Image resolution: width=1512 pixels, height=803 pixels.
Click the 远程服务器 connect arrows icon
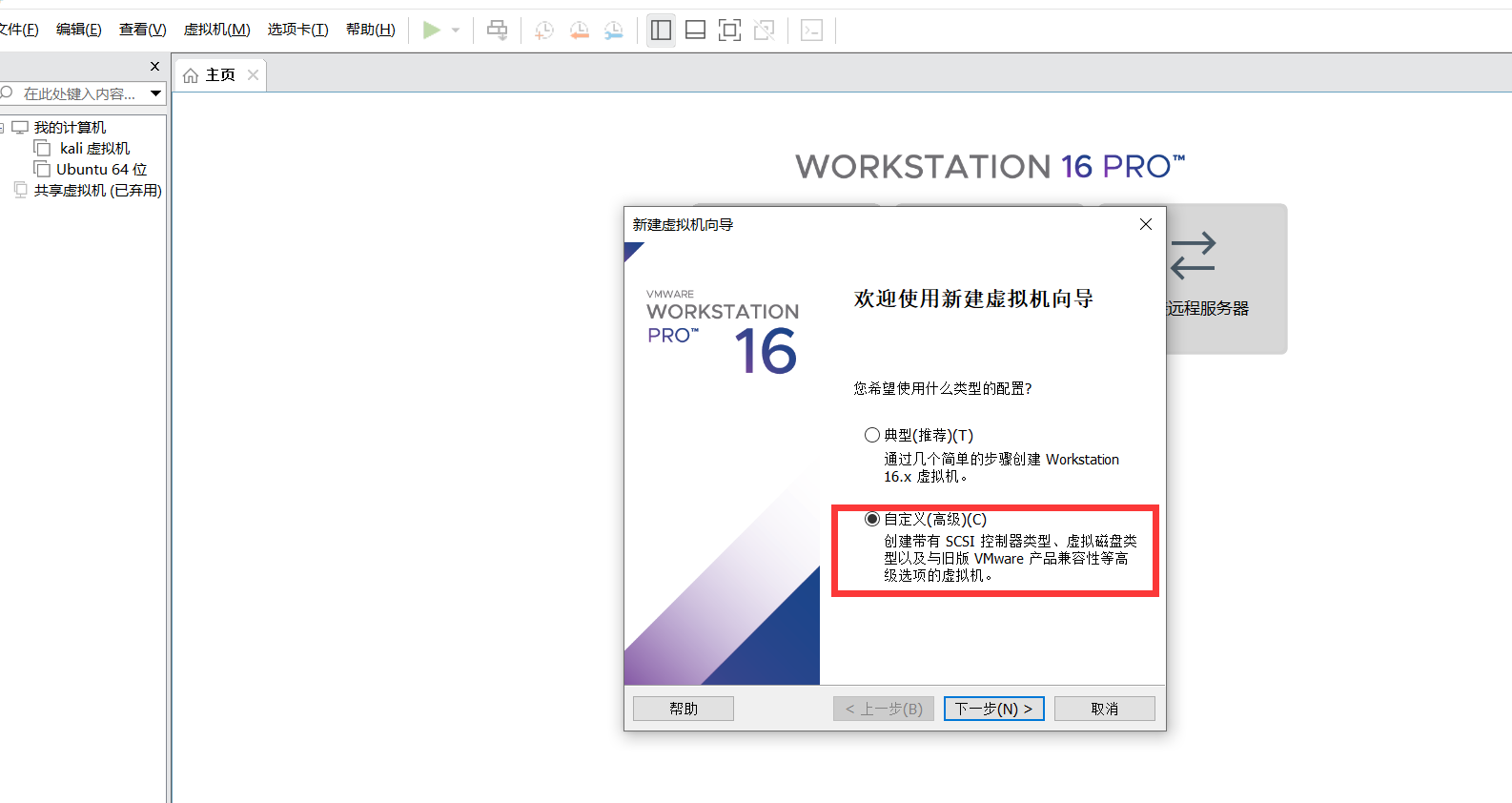coord(1193,256)
